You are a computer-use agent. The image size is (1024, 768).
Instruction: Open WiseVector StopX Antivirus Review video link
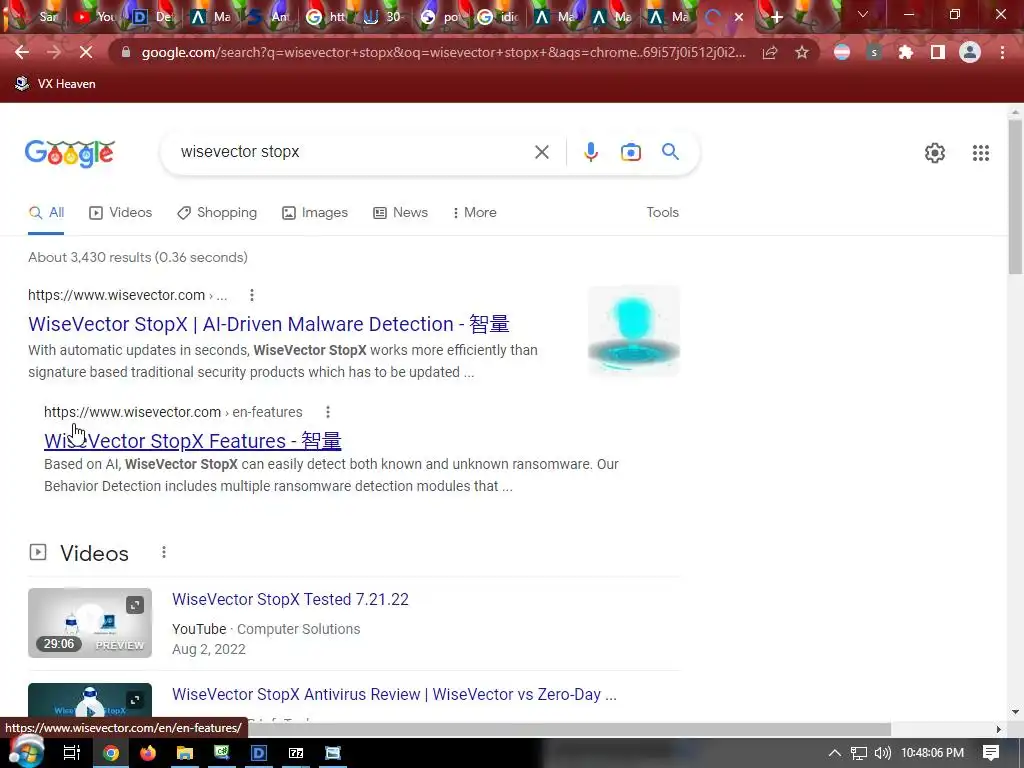[394, 694]
